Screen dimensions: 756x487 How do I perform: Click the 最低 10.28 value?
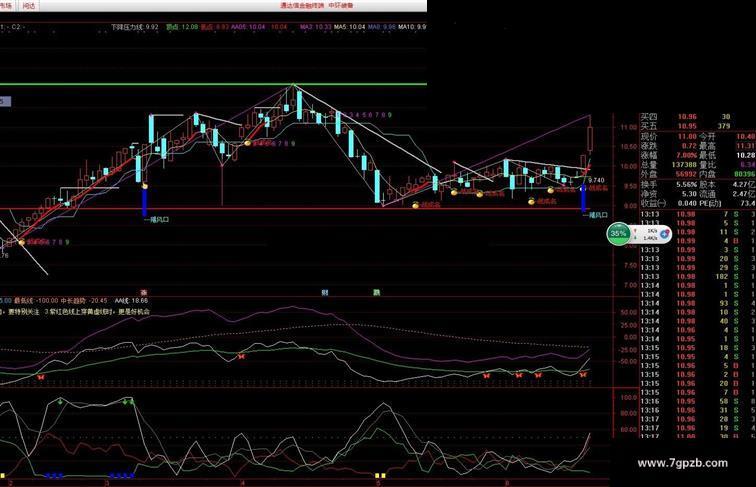[746, 155]
